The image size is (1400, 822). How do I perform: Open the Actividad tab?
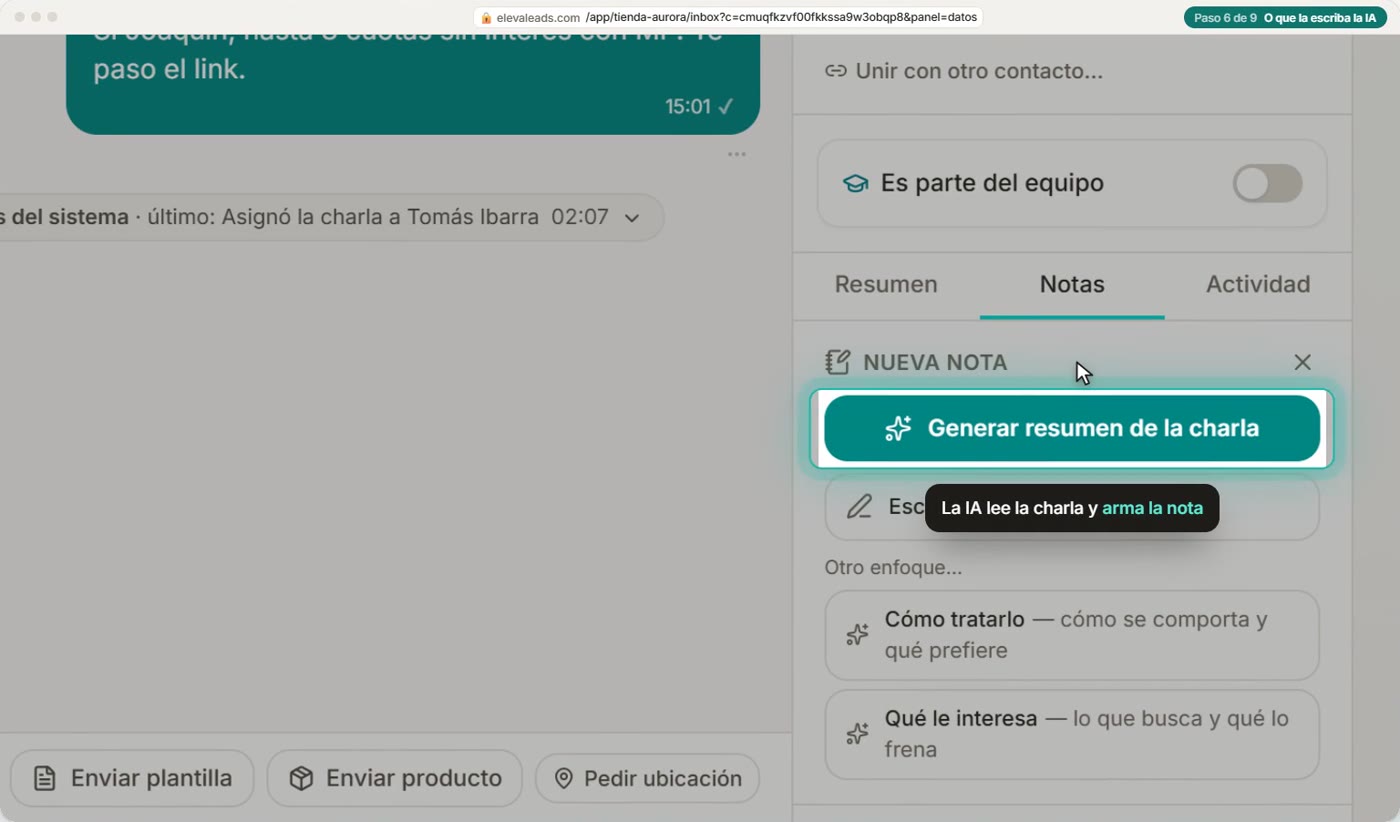click(1258, 284)
